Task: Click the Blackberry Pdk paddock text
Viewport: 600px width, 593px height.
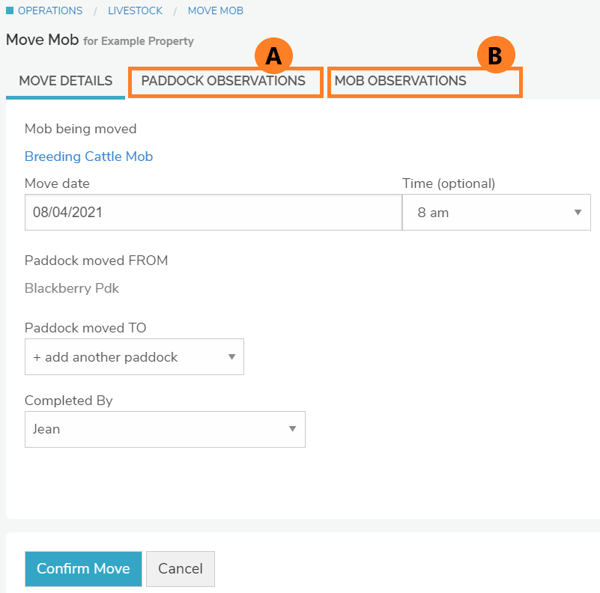Action: click(x=71, y=289)
